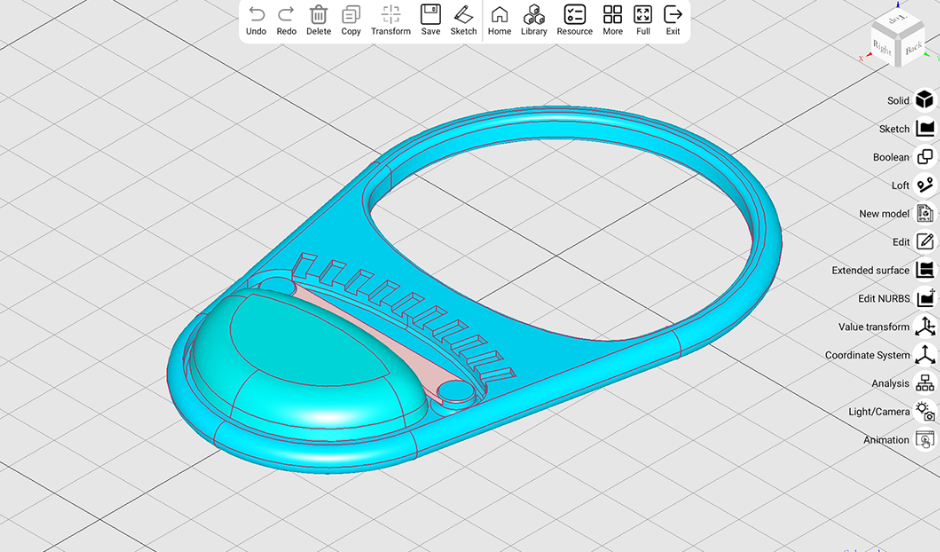Click the Right face of the view cube
940x552 pixels.
click(883, 47)
